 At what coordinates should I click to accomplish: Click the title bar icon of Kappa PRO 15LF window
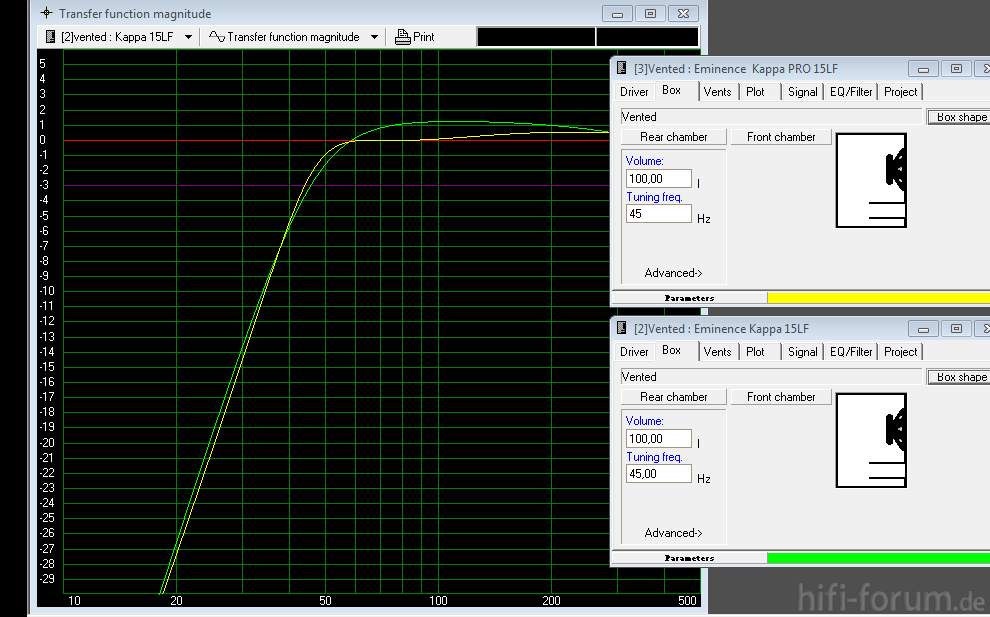[621, 69]
